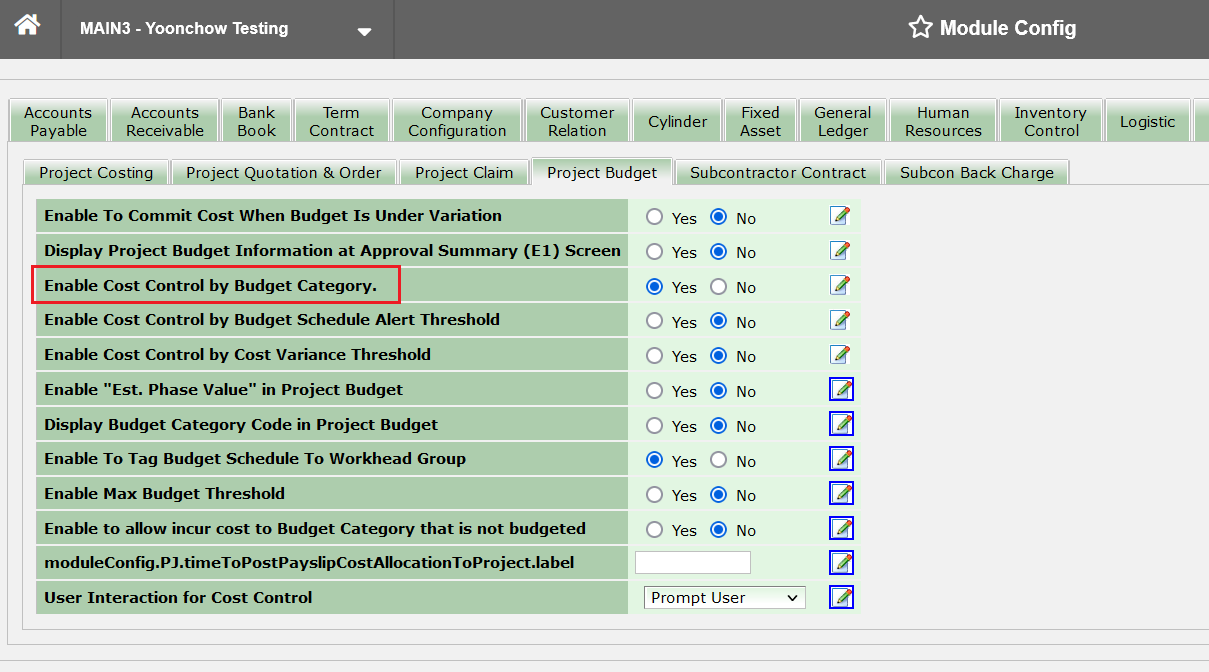This screenshot has height=672, width=1209.
Task: Click the star icon beside Module Config
Action: (x=919, y=28)
